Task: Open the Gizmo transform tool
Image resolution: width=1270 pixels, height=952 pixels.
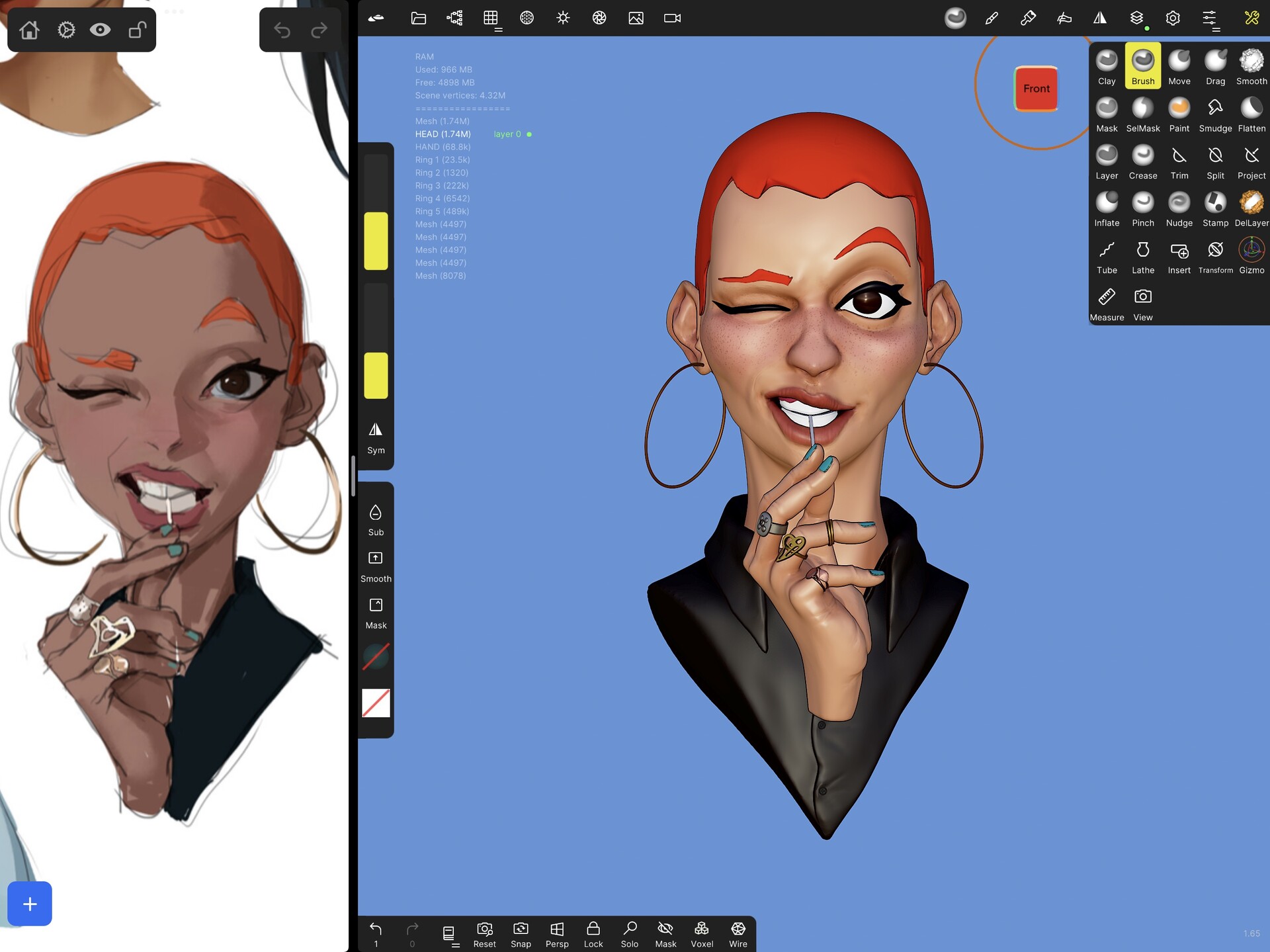Action: (x=1251, y=253)
